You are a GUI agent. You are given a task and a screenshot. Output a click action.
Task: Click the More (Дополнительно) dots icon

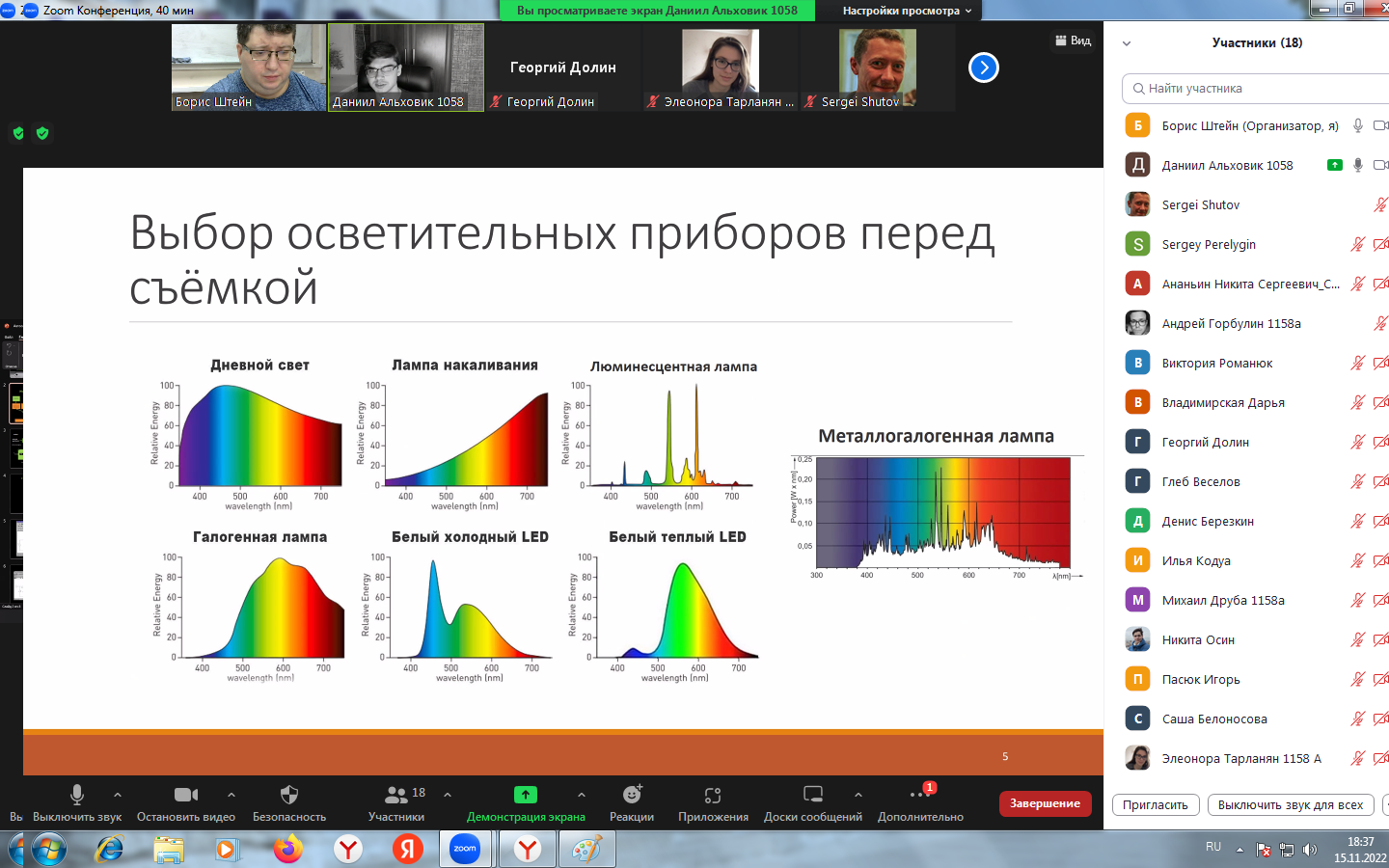click(x=919, y=795)
